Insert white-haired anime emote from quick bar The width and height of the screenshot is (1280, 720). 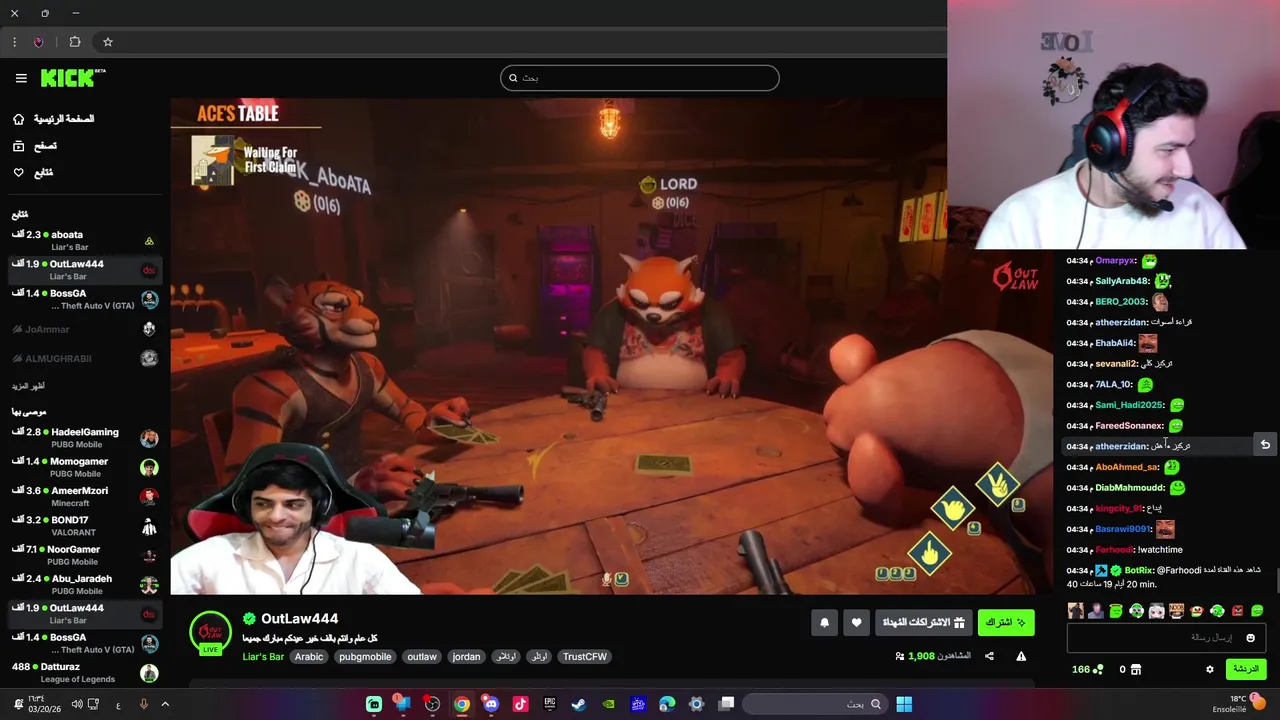pos(1157,611)
